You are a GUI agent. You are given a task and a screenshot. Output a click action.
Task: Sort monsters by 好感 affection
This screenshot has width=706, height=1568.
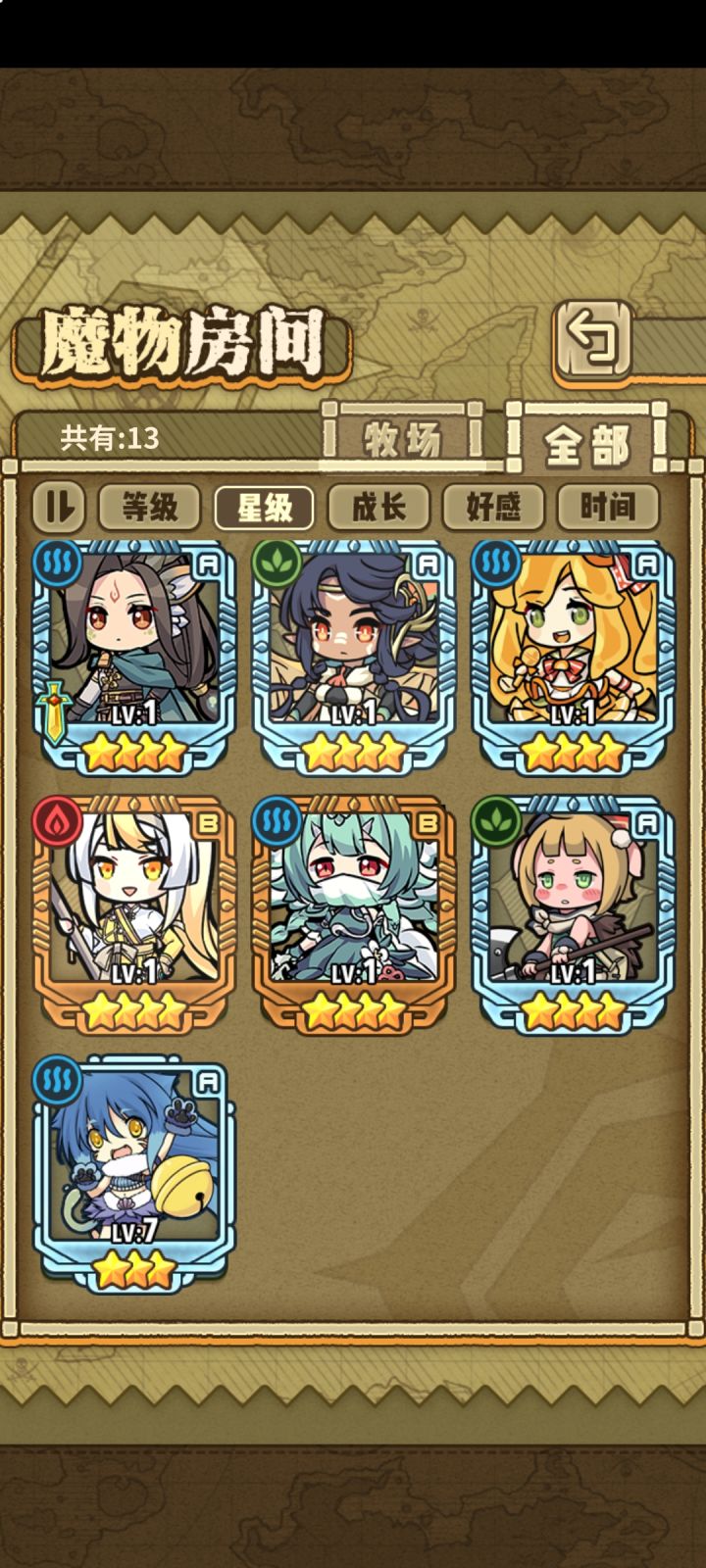click(493, 507)
